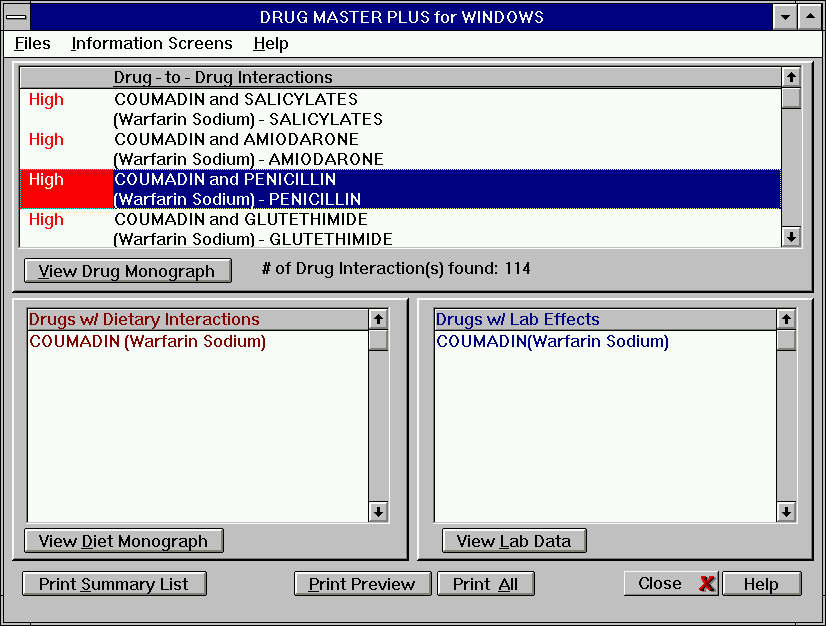This screenshot has width=826, height=626.
Task: Select (Warfarin Sodium) - AMIODARONE line
Action: 249,159
